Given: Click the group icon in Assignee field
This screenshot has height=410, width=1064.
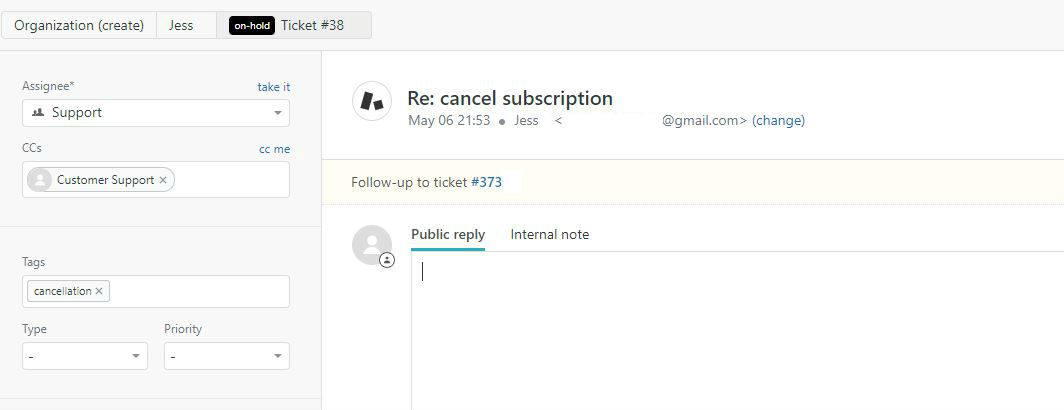Looking at the screenshot, I should [38, 113].
